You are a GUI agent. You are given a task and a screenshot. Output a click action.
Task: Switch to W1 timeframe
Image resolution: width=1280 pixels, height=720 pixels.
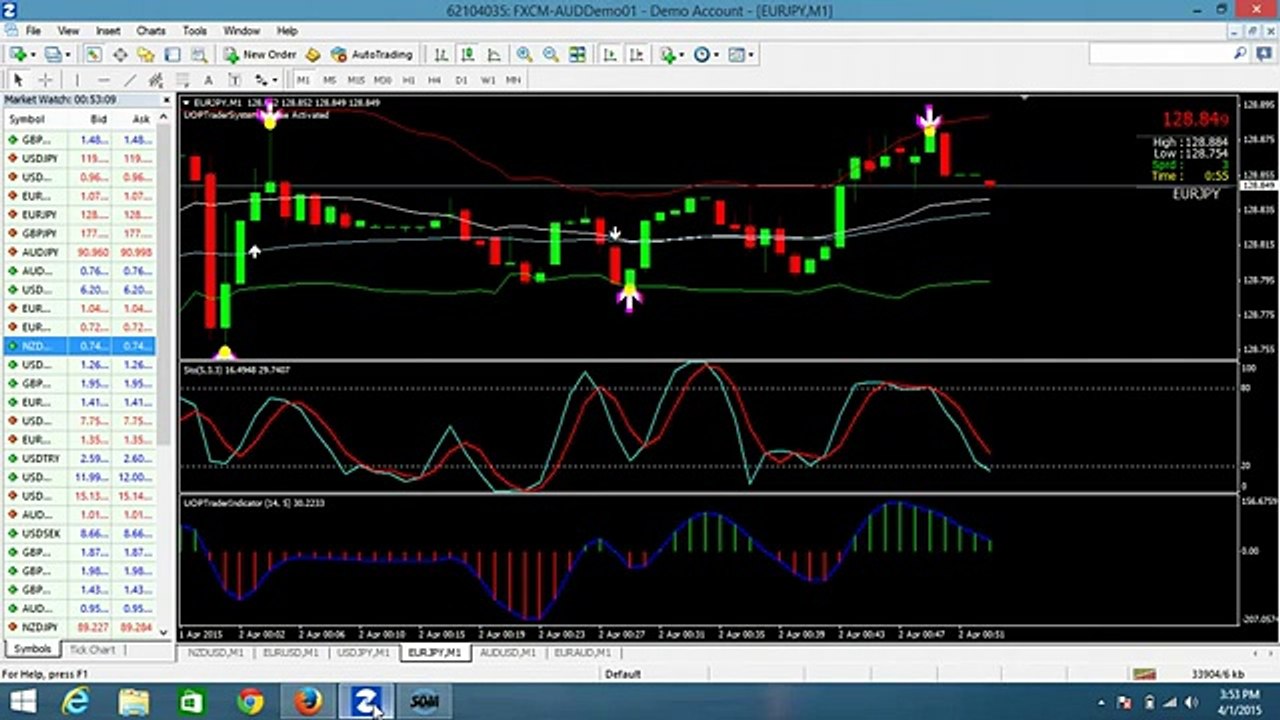[x=487, y=79]
